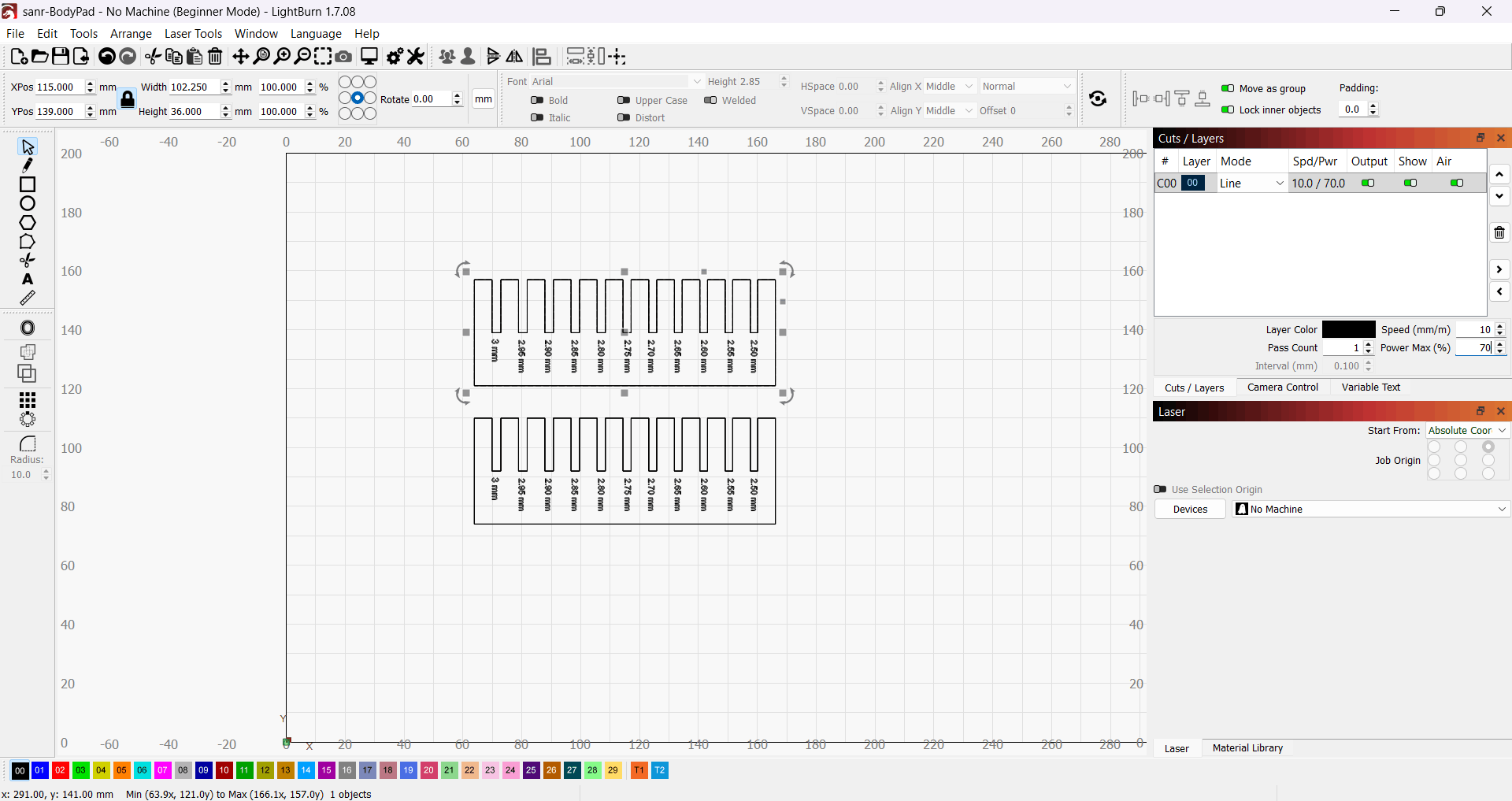
Task: Toggle the Welded text switch
Action: click(x=710, y=100)
